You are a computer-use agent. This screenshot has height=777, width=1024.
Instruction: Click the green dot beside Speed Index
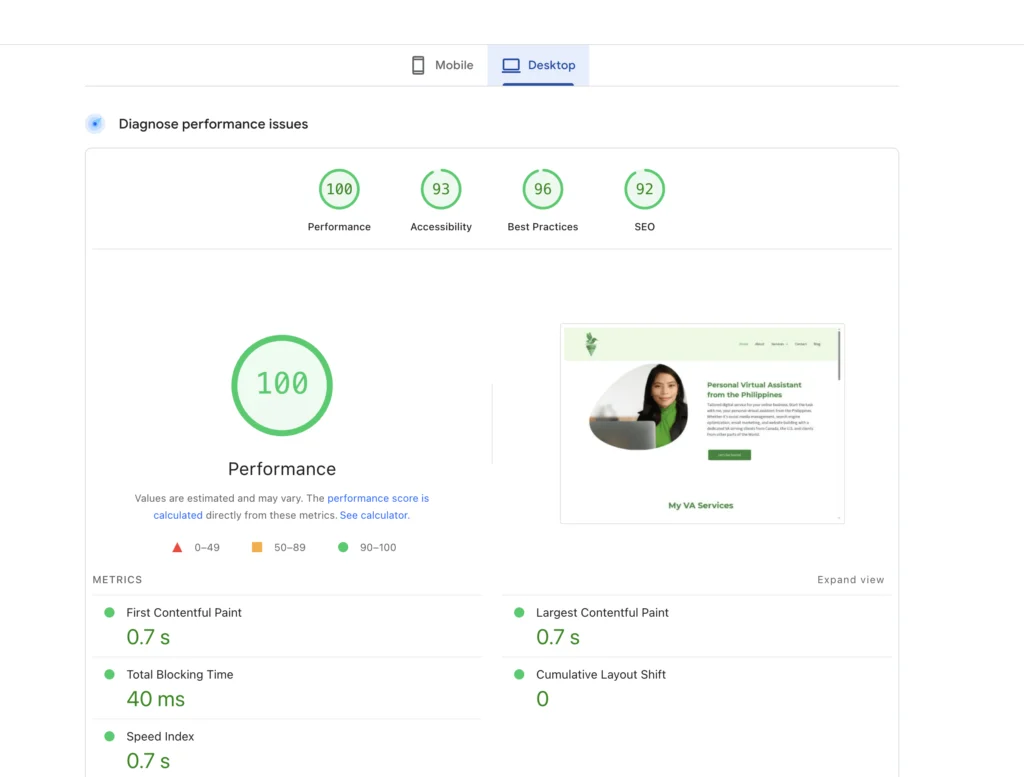[109, 737]
